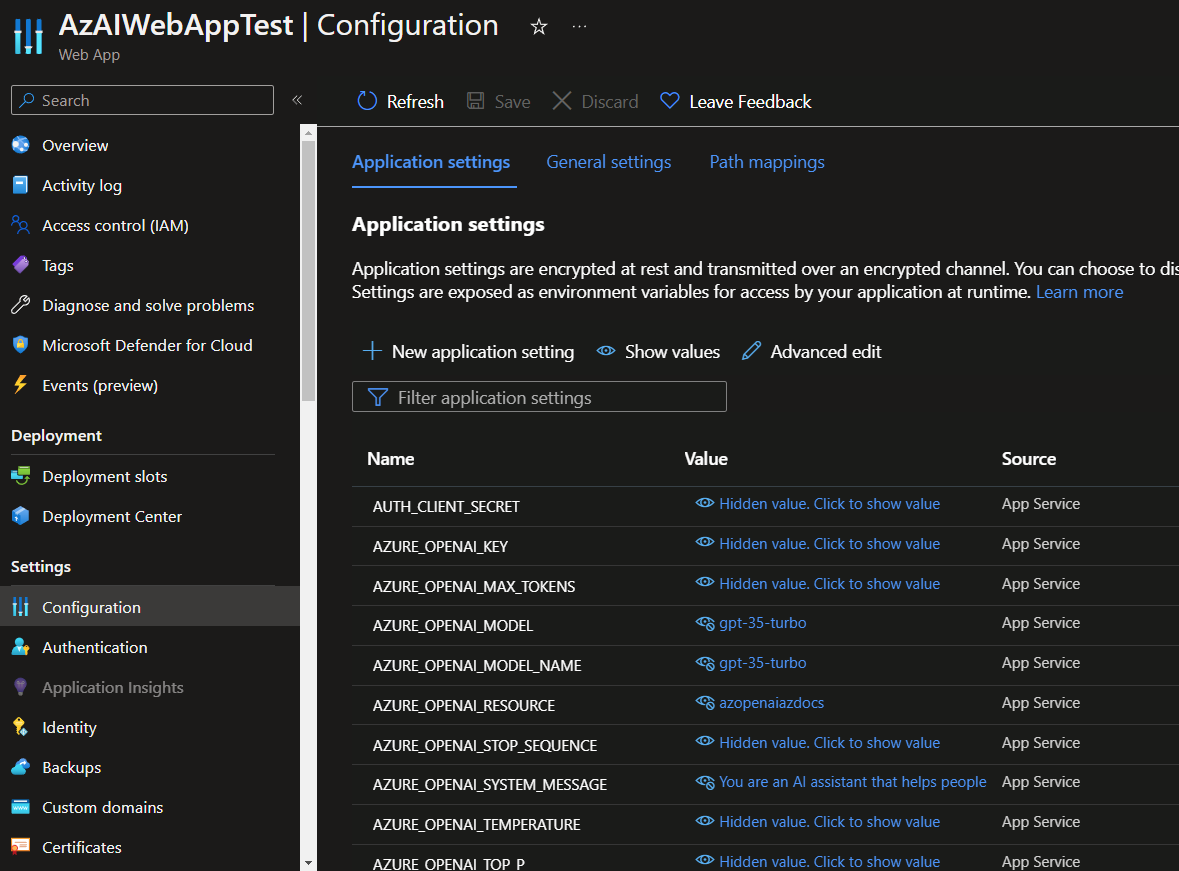Reveal hidden value of AUTH_CLIENT_SECRET
Image resolution: width=1179 pixels, height=871 pixels.
tap(817, 504)
